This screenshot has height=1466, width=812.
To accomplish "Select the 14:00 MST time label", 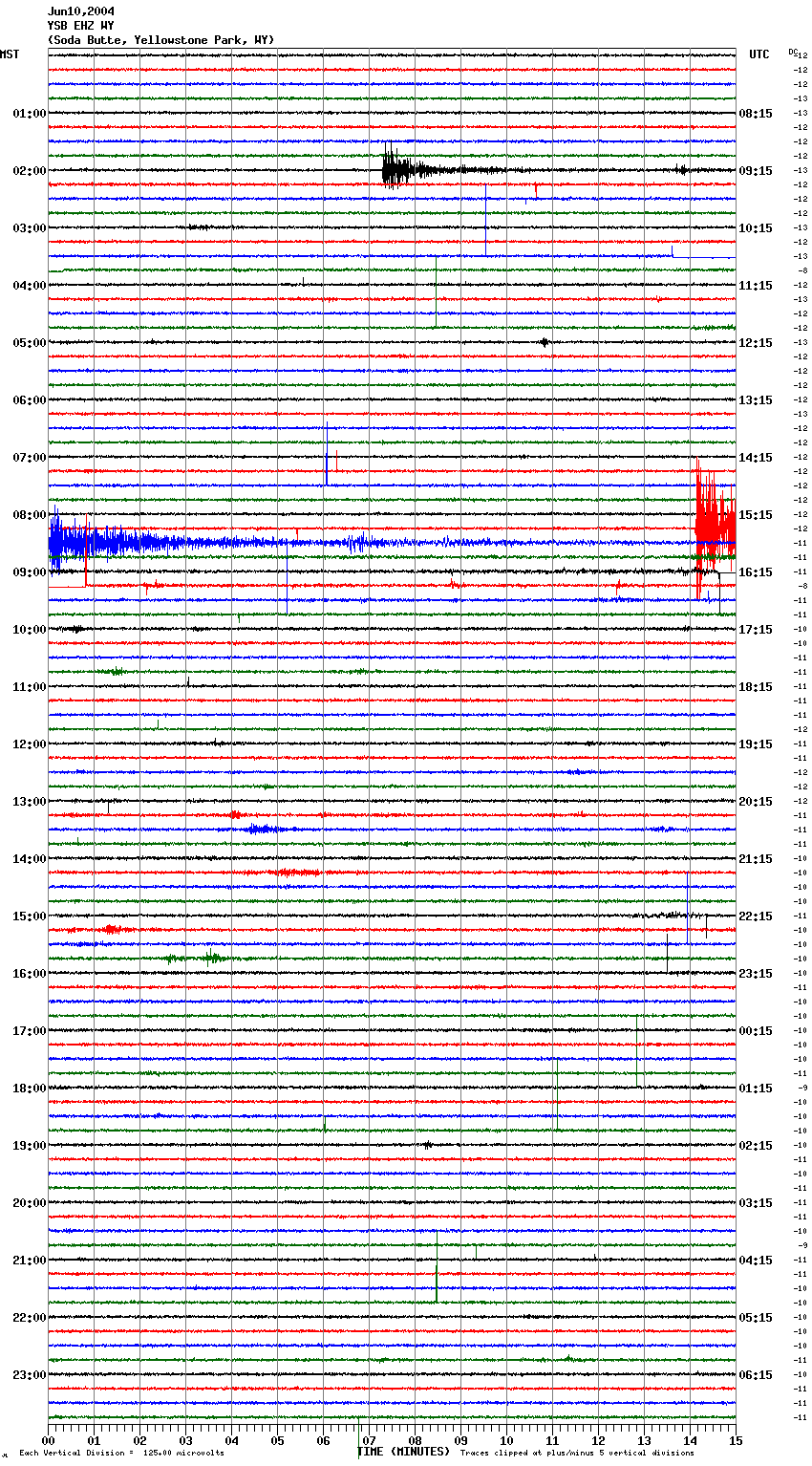I will [30, 859].
